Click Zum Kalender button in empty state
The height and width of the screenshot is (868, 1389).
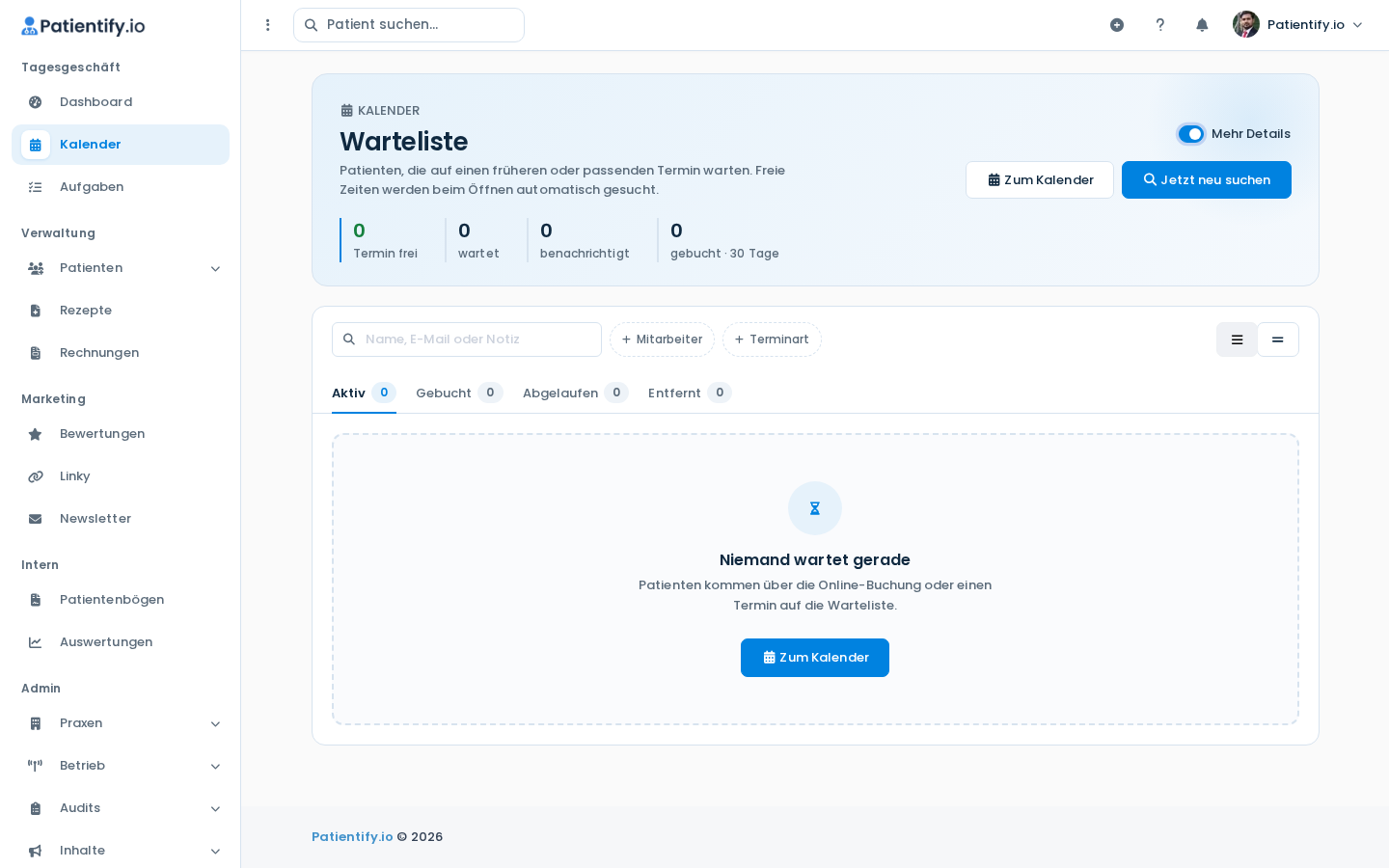(x=815, y=658)
